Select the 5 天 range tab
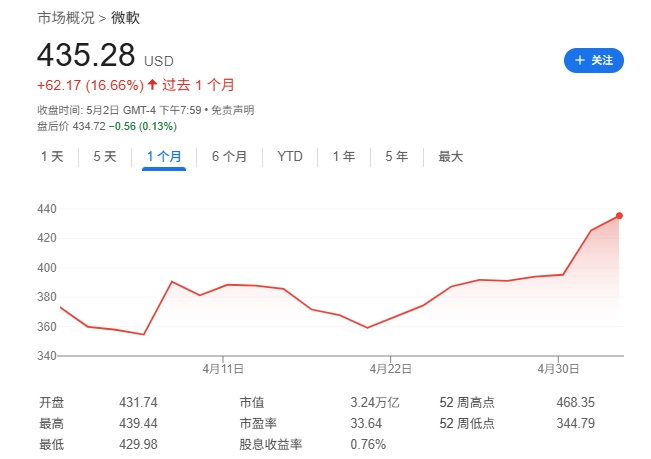Viewport: 651px width, 459px height. tap(104, 156)
